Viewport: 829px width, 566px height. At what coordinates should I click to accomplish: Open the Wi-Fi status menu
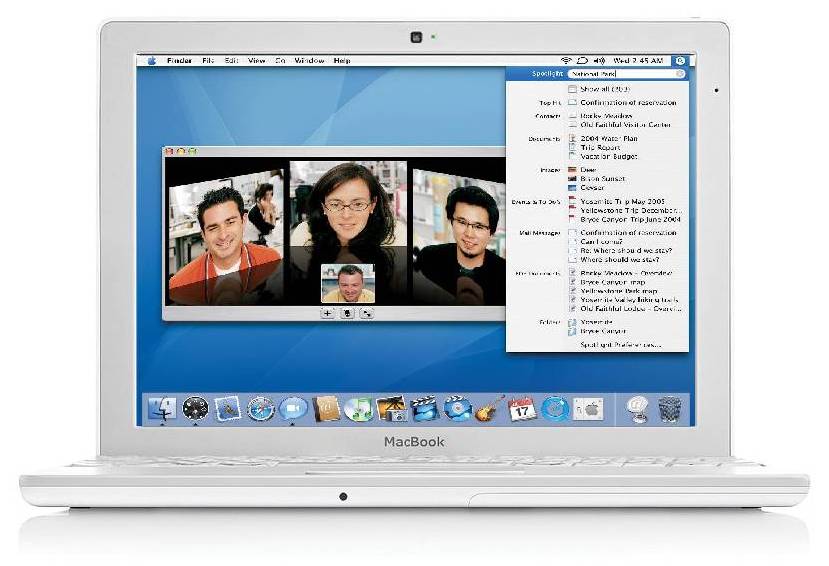pos(566,61)
